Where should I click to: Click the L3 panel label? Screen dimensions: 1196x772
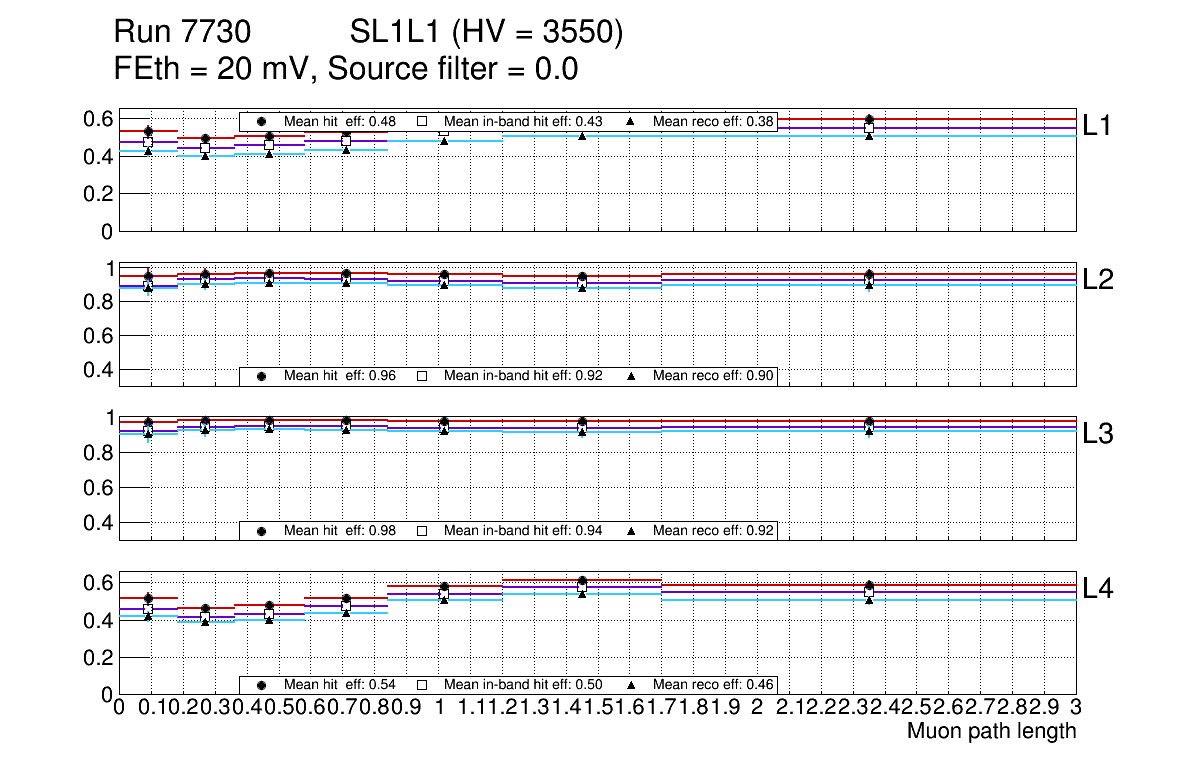(x=1098, y=434)
